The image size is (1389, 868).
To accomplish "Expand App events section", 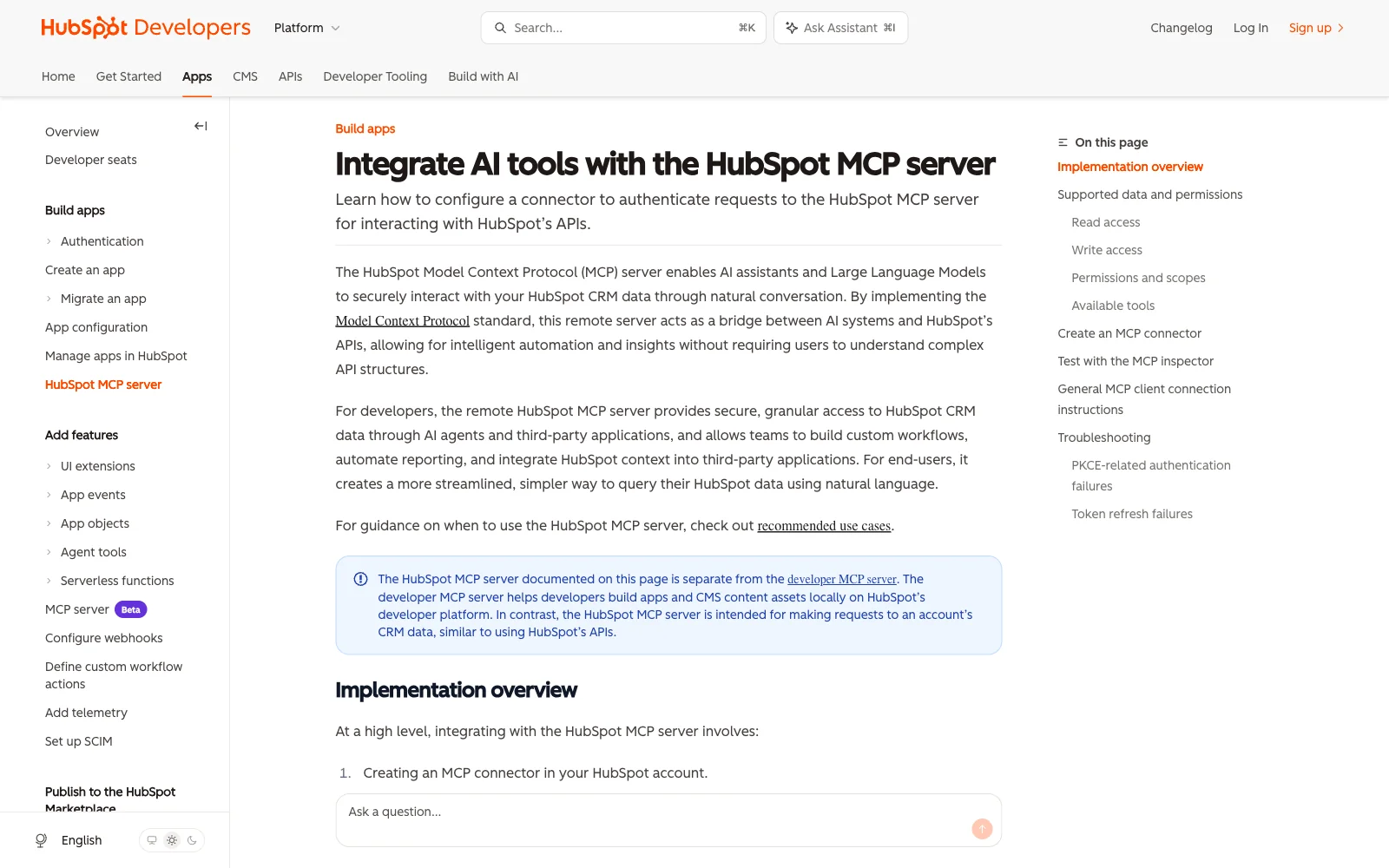I will 49,495.
